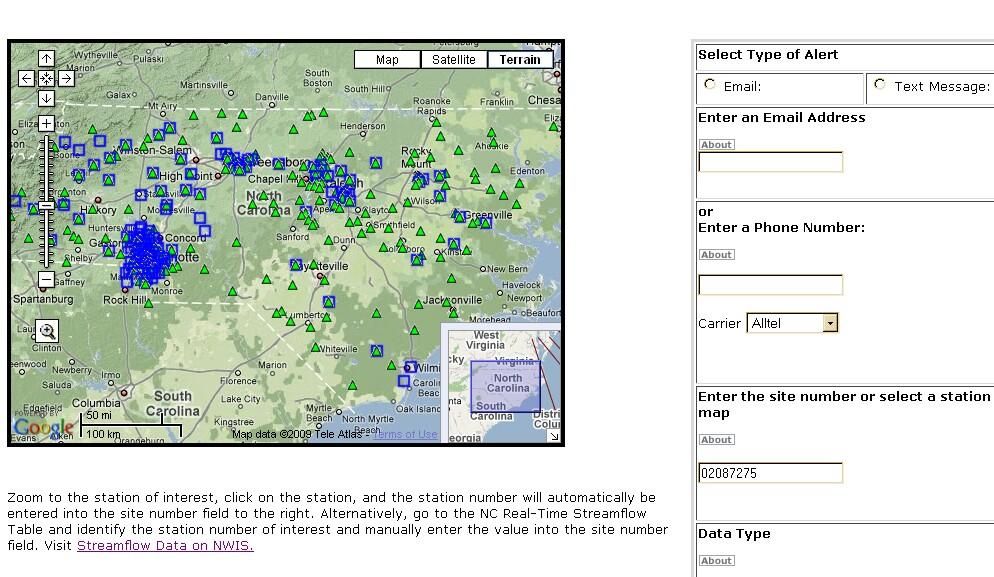Click the zoom slider handle on map

(x=47, y=205)
